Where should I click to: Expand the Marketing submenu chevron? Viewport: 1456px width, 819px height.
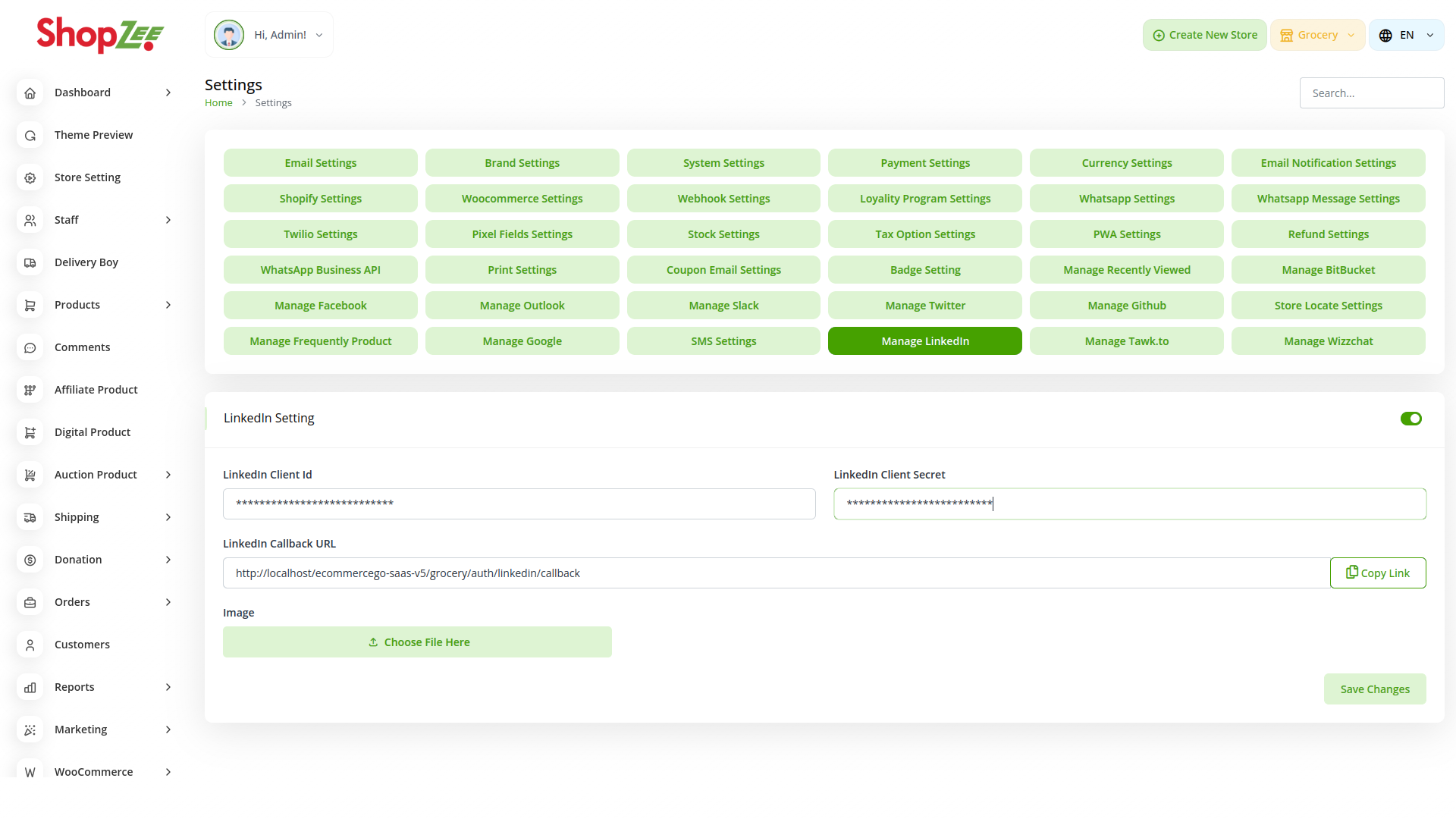pos(168,730)
